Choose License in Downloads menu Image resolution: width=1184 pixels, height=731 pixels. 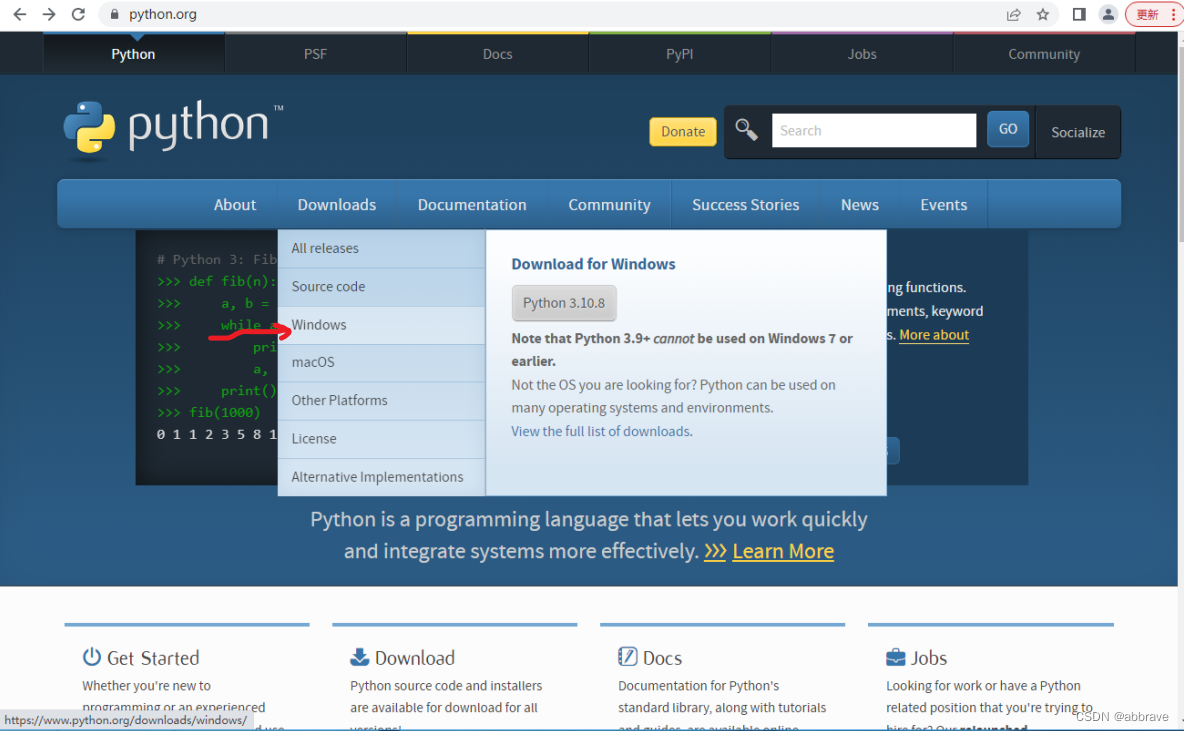pos(381,439)
